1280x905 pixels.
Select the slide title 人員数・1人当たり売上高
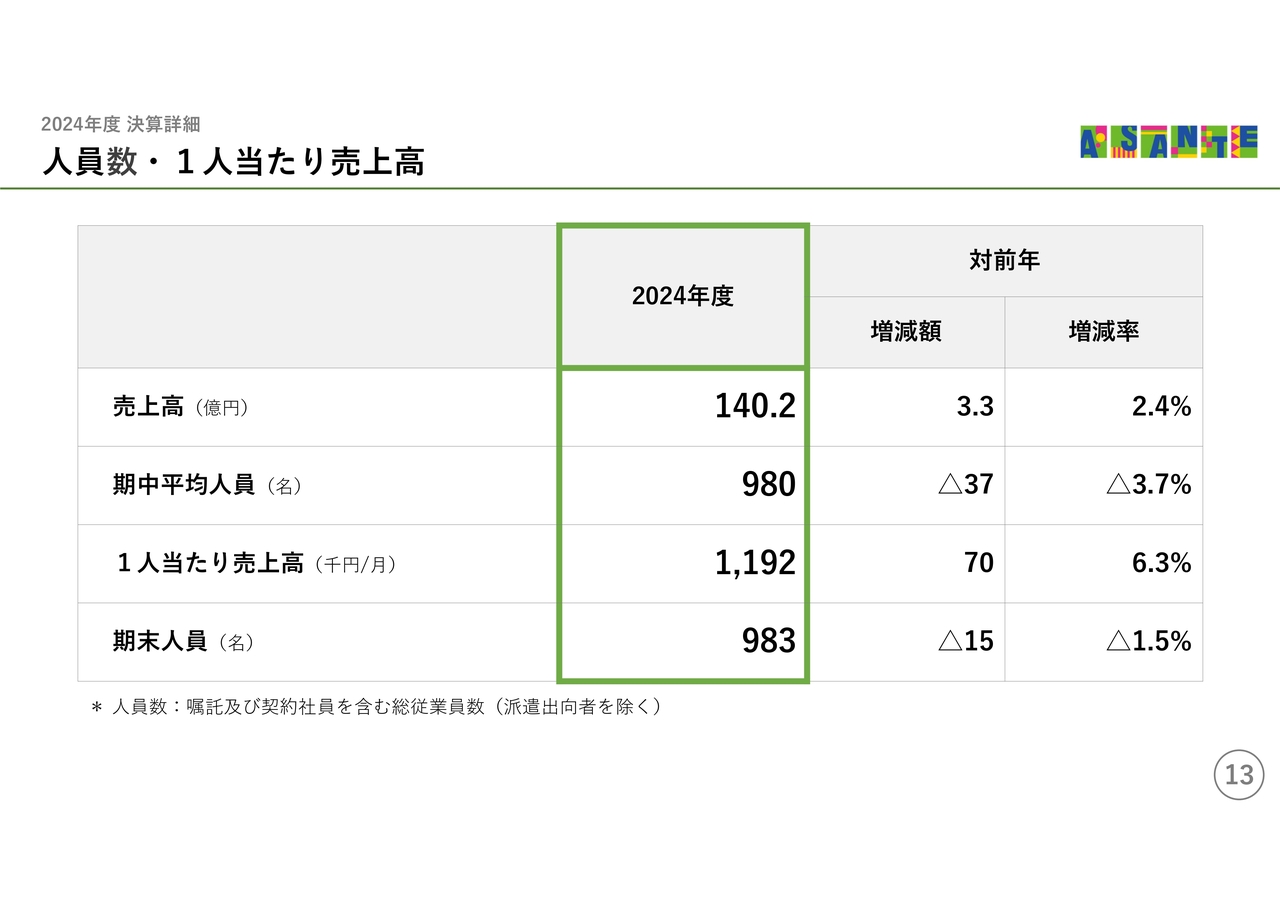233,160
